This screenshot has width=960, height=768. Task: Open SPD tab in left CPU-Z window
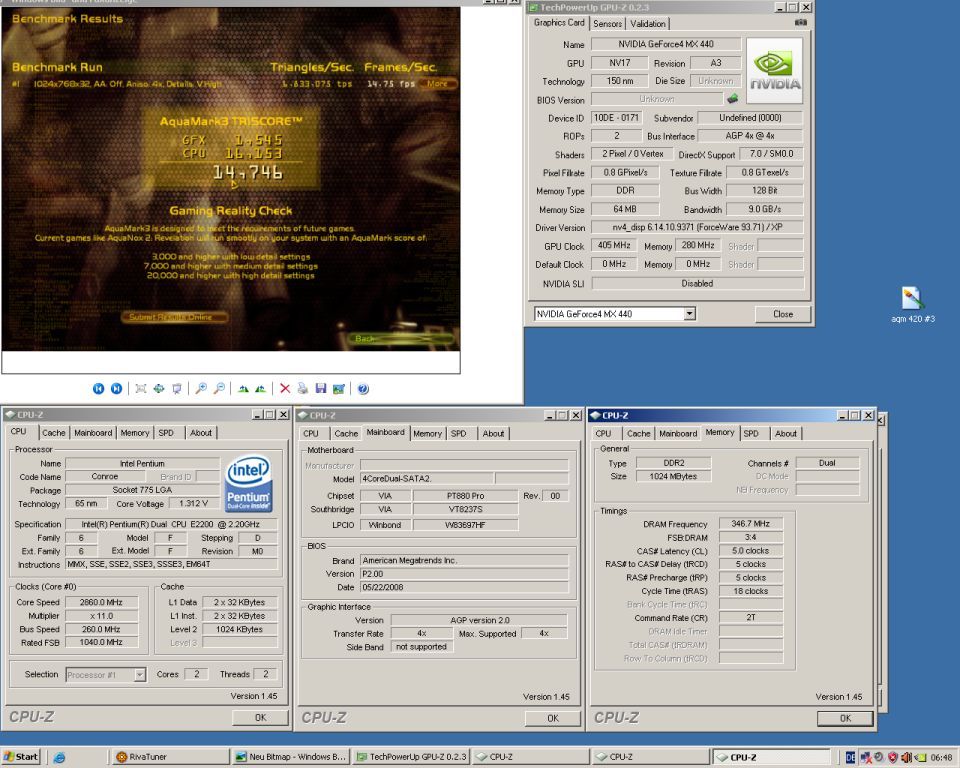pyautogui.click(x=167, y=432)
